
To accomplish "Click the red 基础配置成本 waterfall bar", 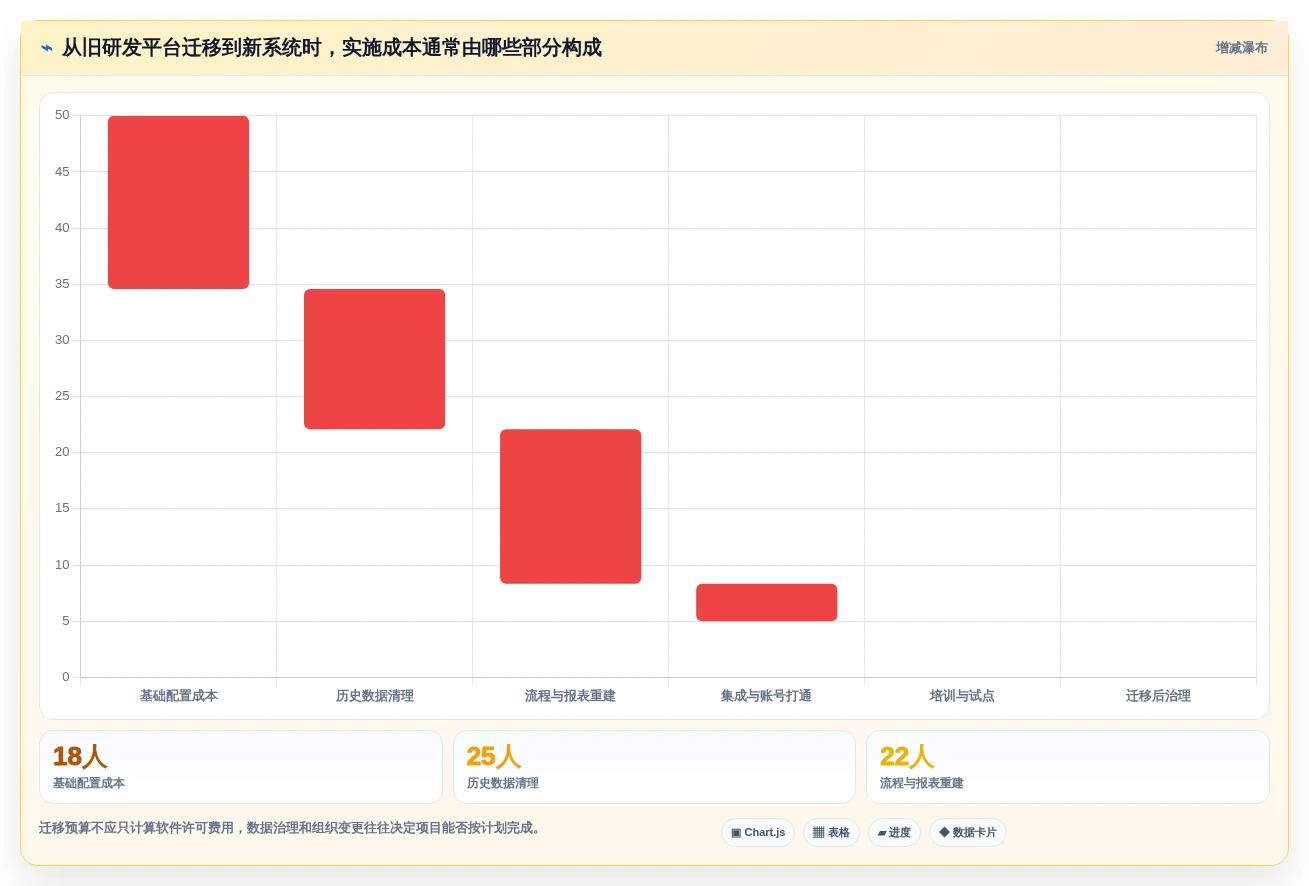I will (178, 202).
